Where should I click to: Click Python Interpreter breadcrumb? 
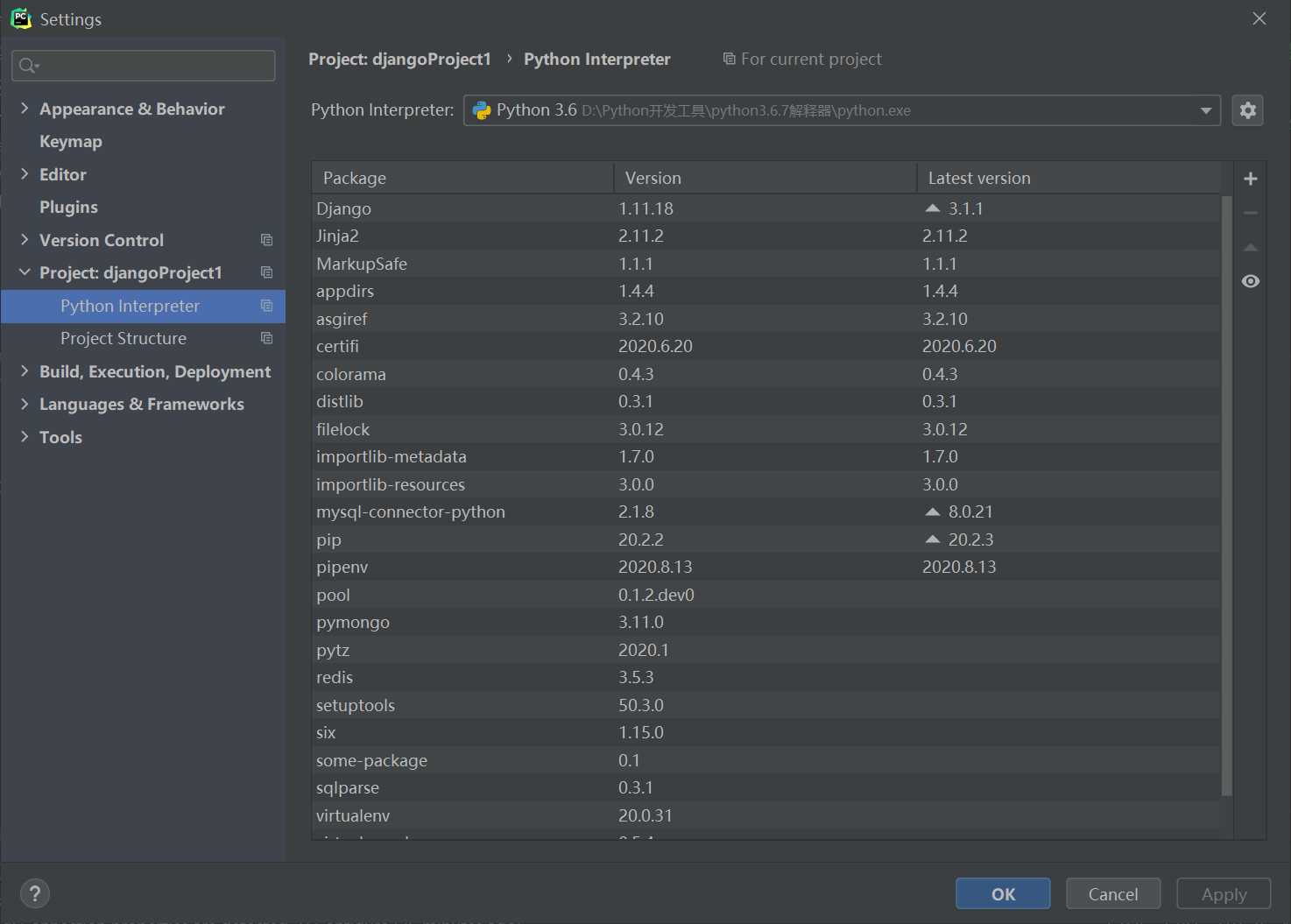click(x=597, y=59)
